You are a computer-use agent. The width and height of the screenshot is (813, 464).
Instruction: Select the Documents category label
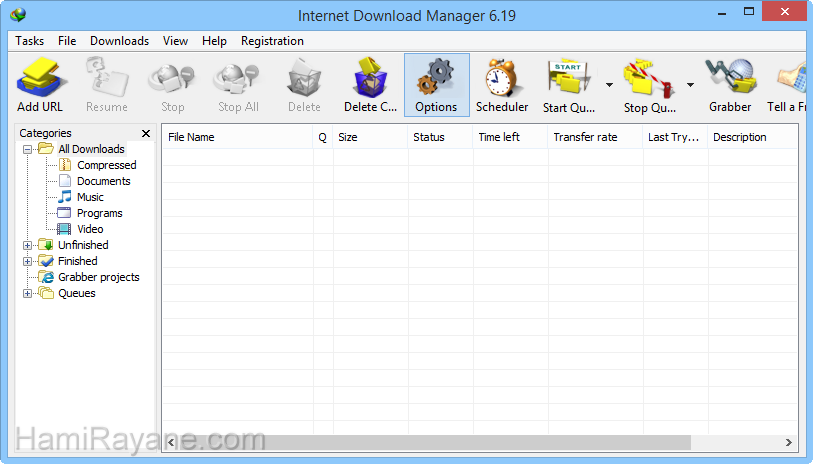tap(104, 181)
